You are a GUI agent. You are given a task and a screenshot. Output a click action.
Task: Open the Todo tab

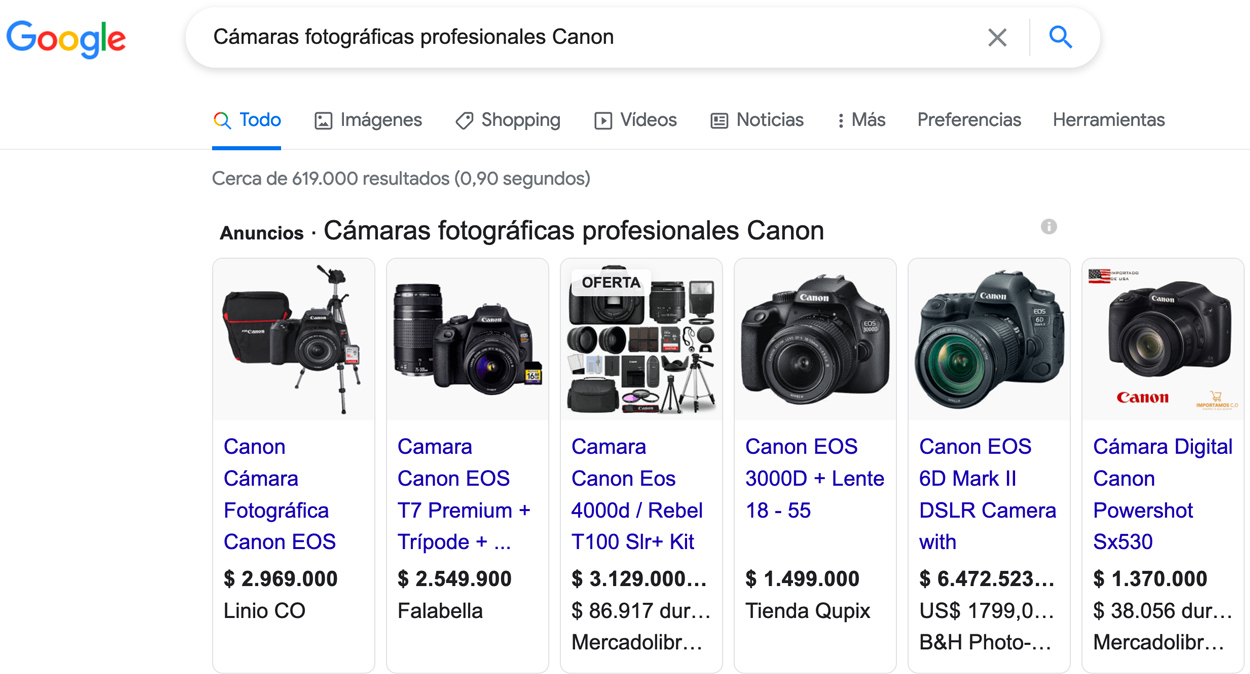[247, 120]
